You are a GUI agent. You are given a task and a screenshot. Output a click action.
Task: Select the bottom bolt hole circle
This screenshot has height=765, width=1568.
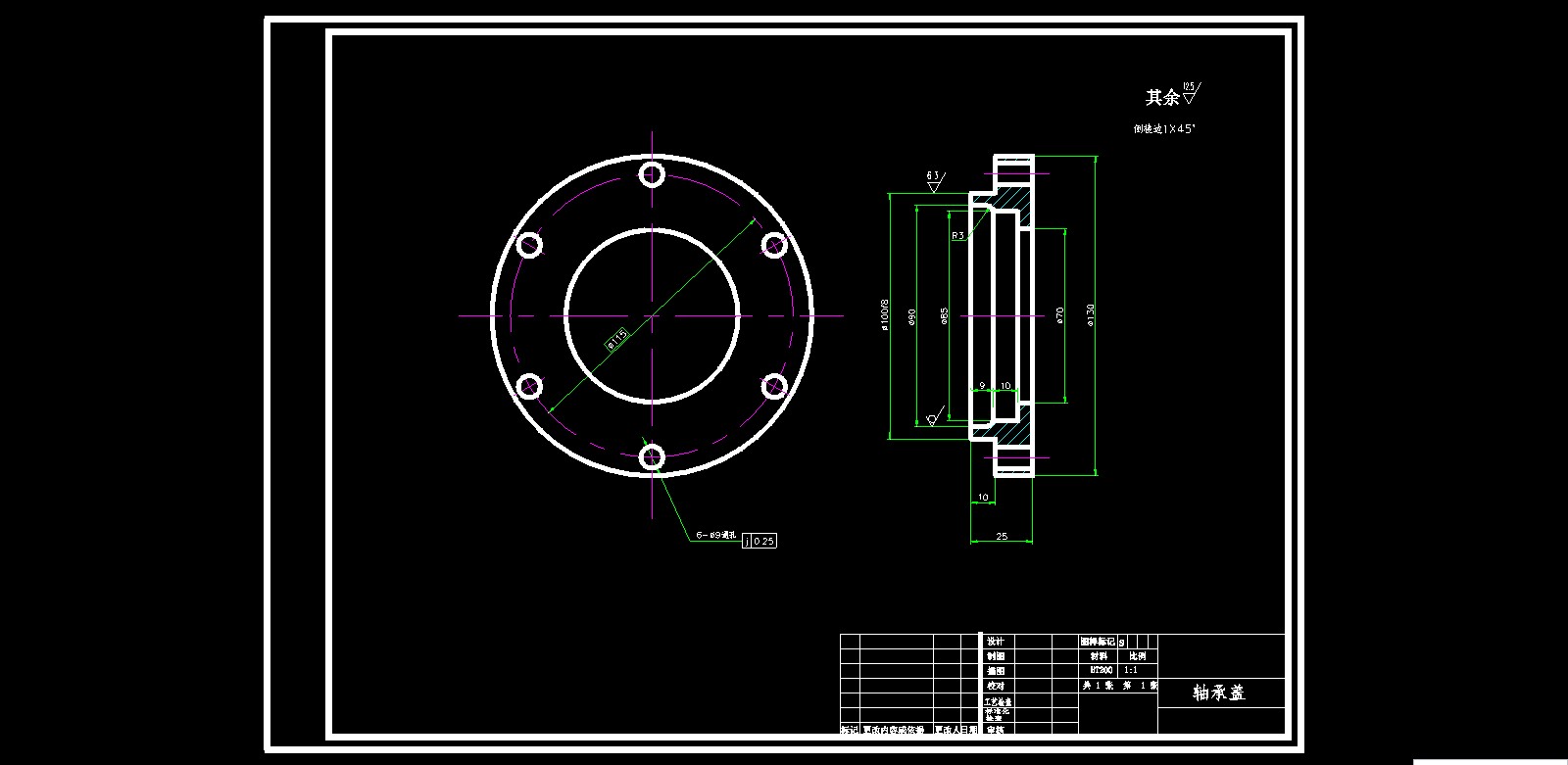click(652, 456)
